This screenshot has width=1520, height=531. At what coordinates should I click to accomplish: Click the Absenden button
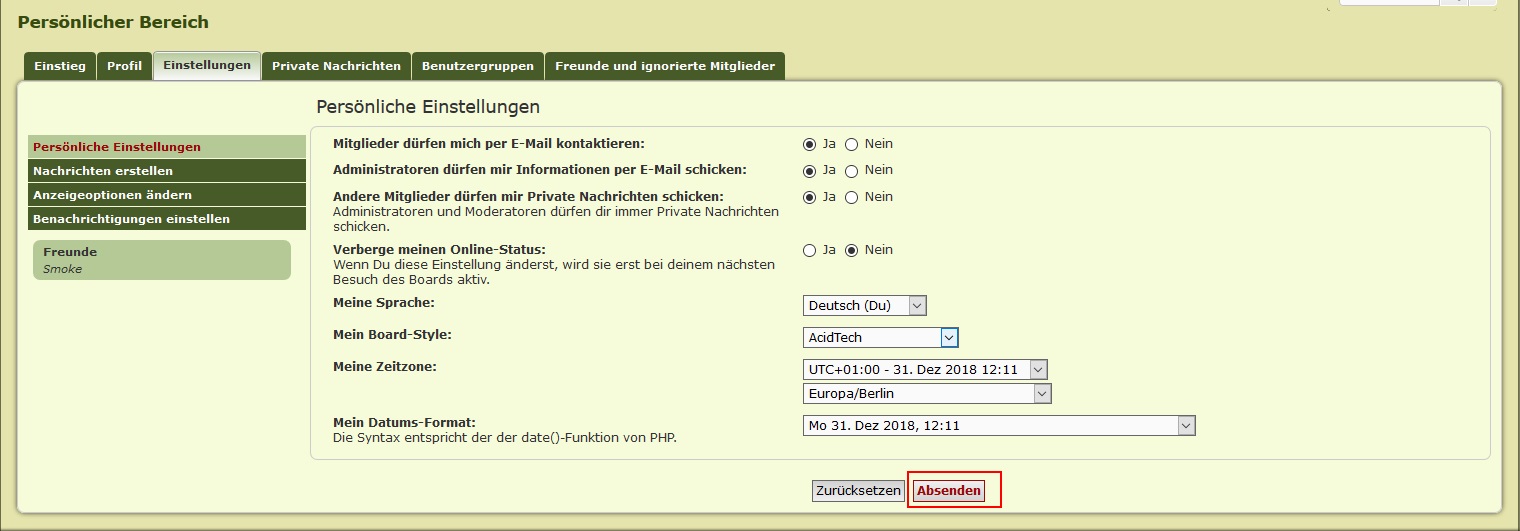(949, 491)
